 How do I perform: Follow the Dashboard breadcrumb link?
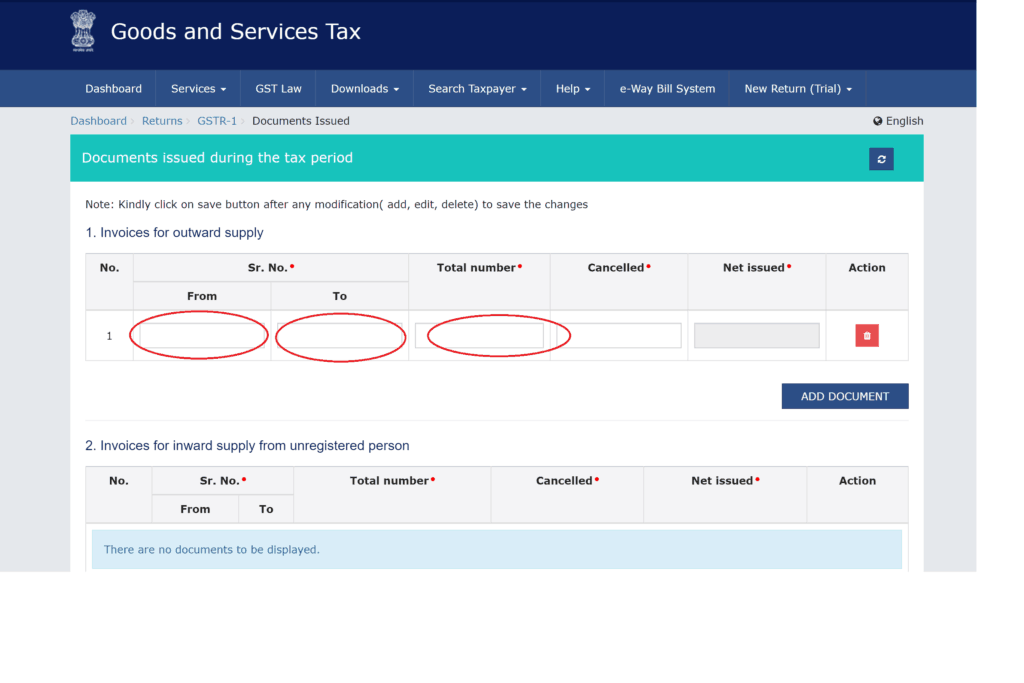click(99, 121)
